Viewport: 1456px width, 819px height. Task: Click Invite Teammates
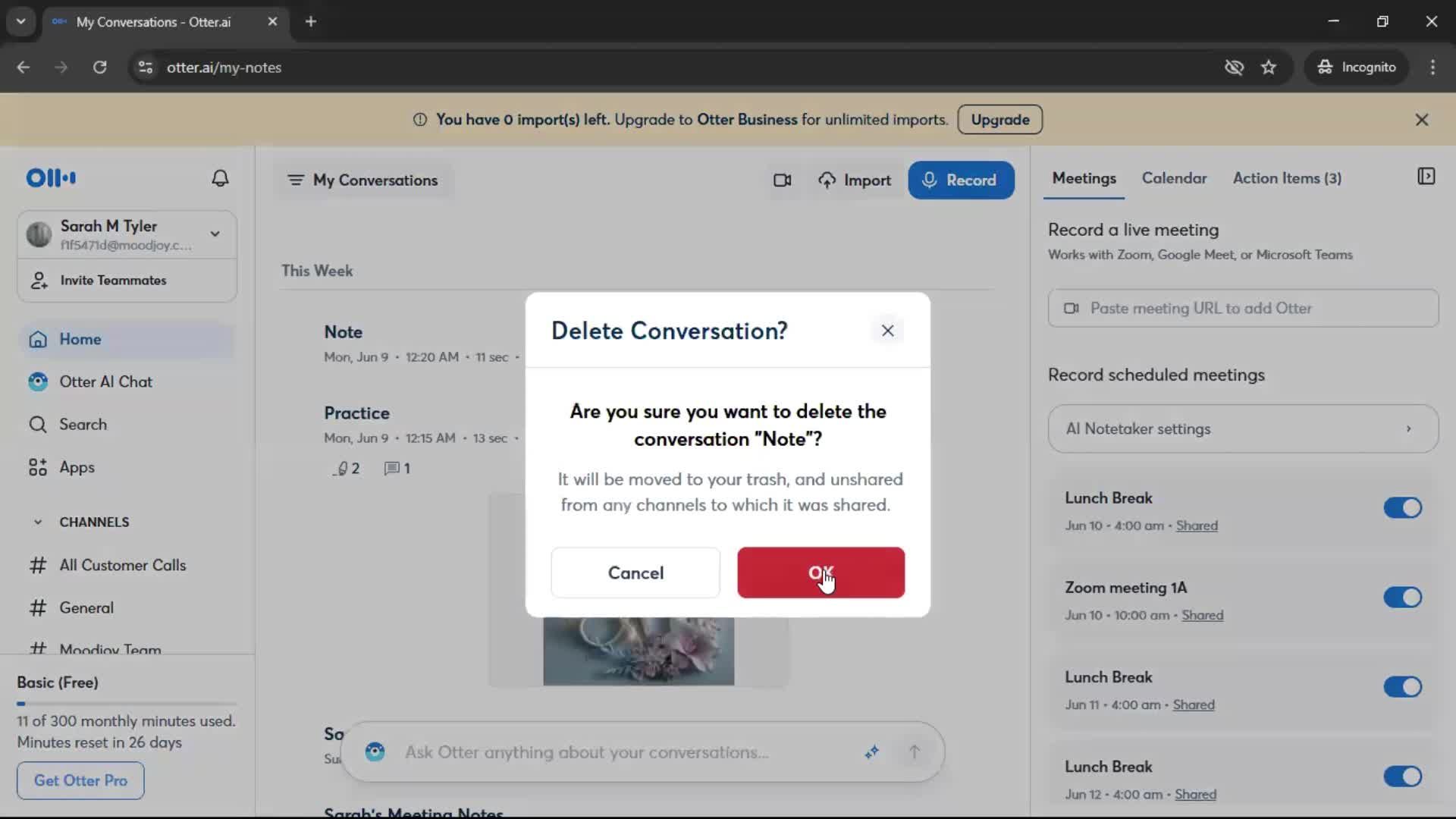tap(127, 281)
